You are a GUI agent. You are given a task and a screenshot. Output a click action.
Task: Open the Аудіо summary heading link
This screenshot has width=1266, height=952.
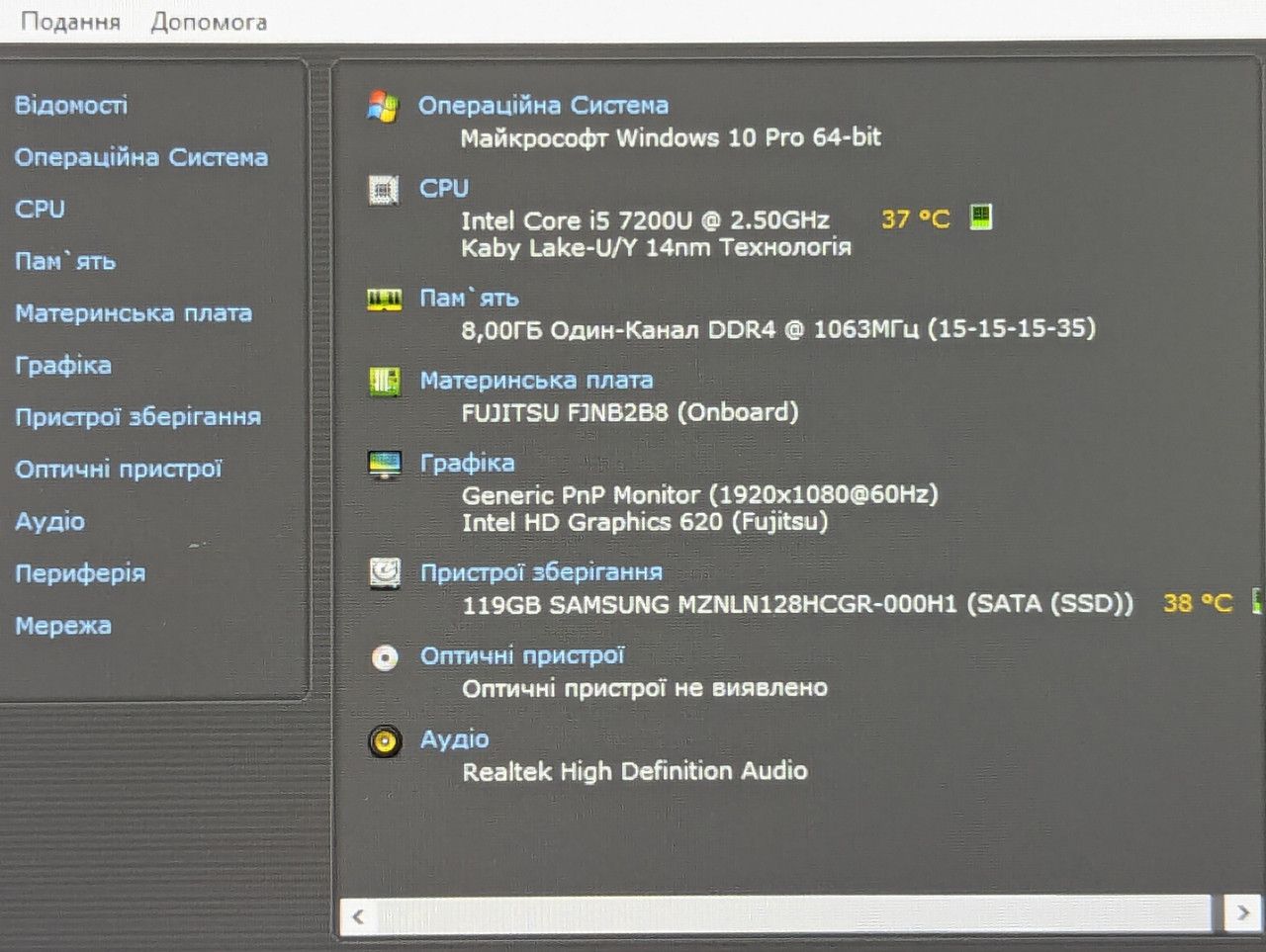pyautogui.click(x=454, y=738)
